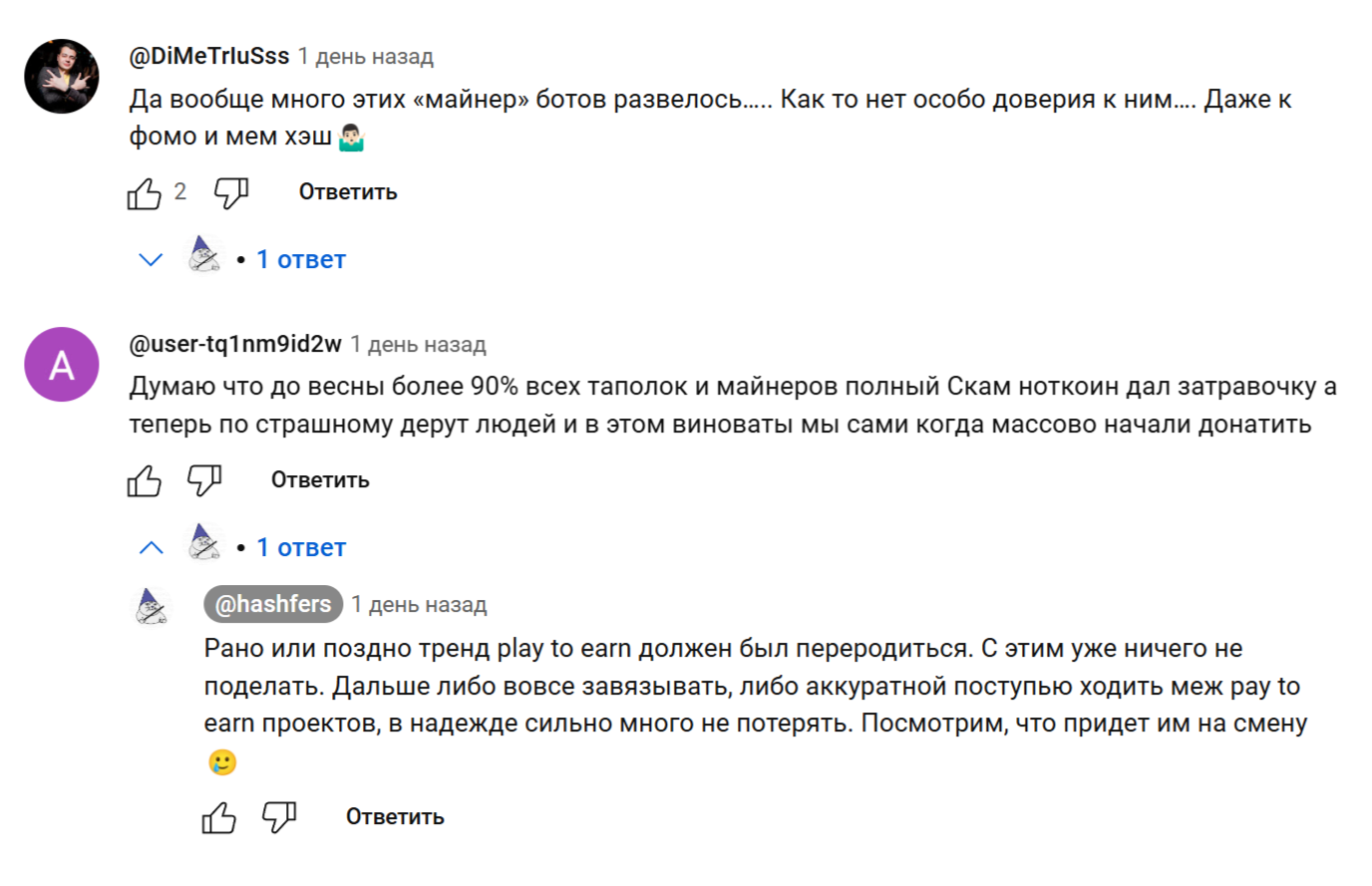Collapse replies under the @user-tq1nm9id2w comment
The width and height of the screenshot is (1372, 886).
(151, 548)
